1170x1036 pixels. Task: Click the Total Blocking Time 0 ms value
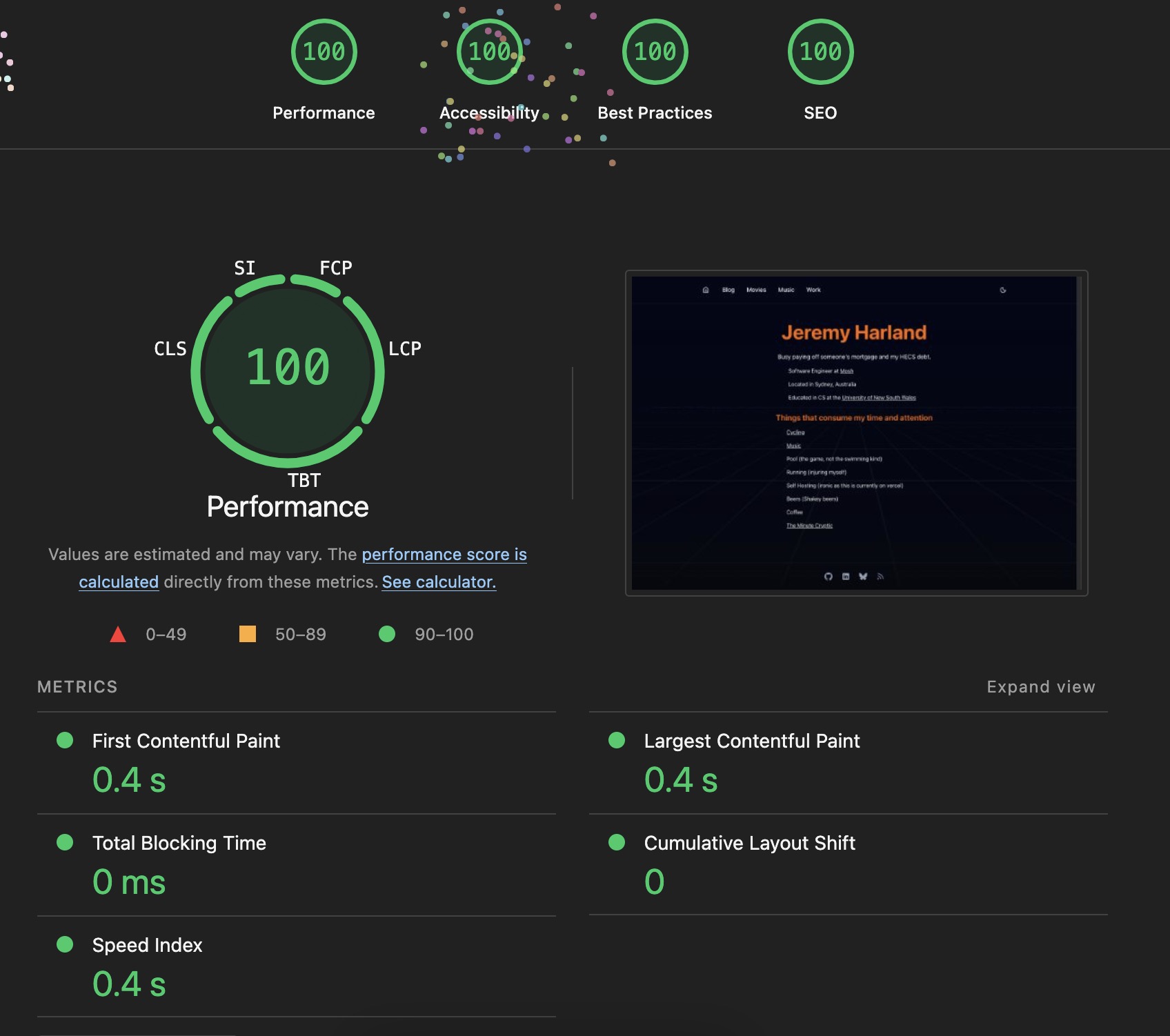coord(129,882)
